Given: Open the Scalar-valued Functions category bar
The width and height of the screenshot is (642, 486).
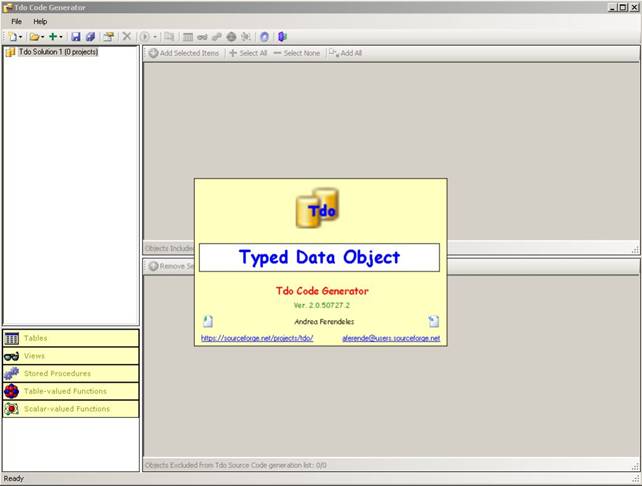Looking at the screenshot, I should (71, 409).
